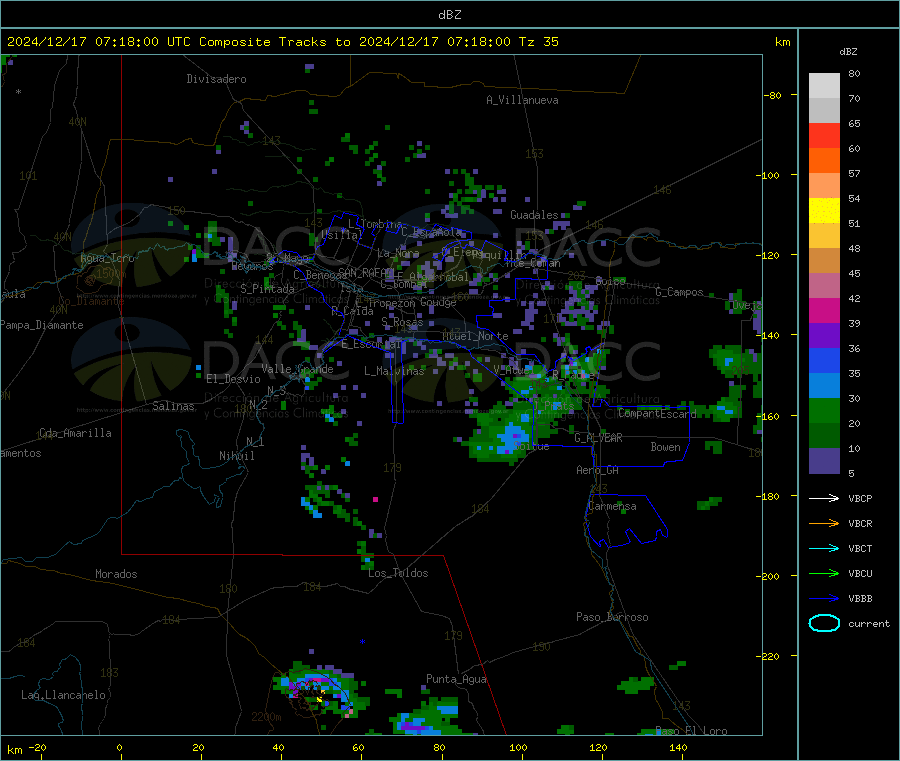900x761 pixels.
Task: Click the 'Guadales' map label
Action: pyautogui.click(x=534, y=215)
